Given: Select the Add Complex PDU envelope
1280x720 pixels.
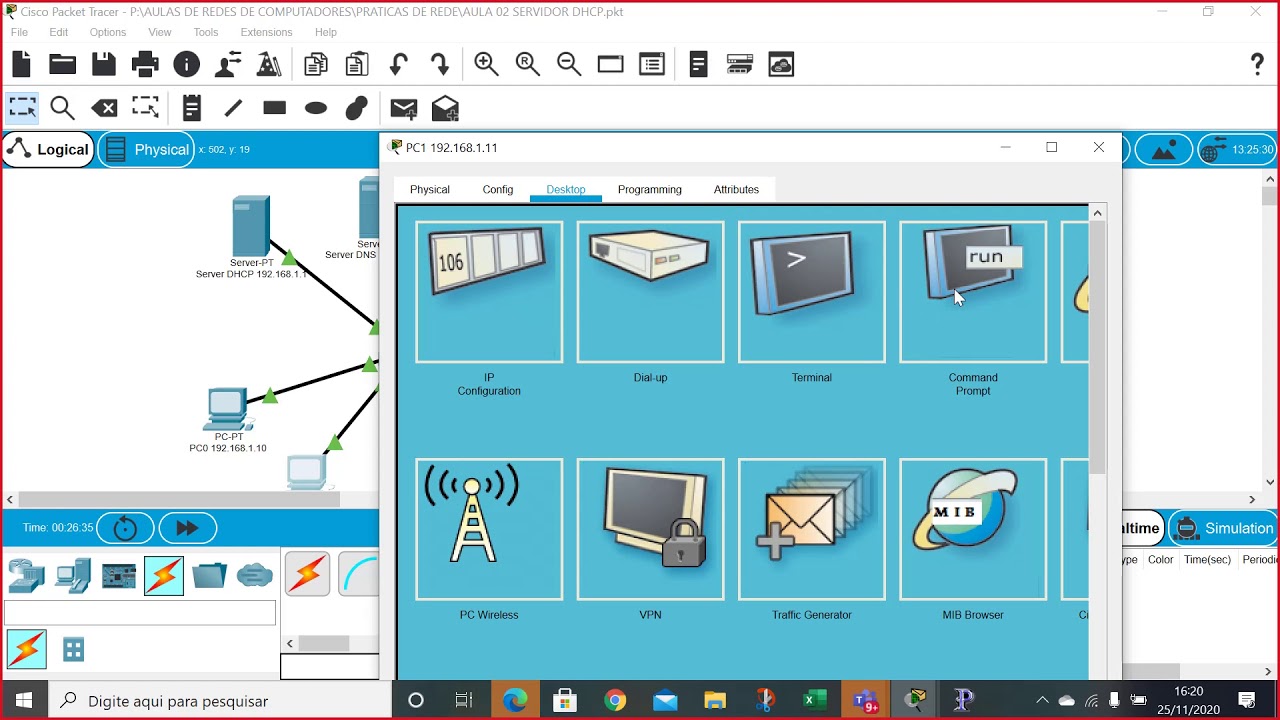Looking at the screenshot, I should pos(445,108).
